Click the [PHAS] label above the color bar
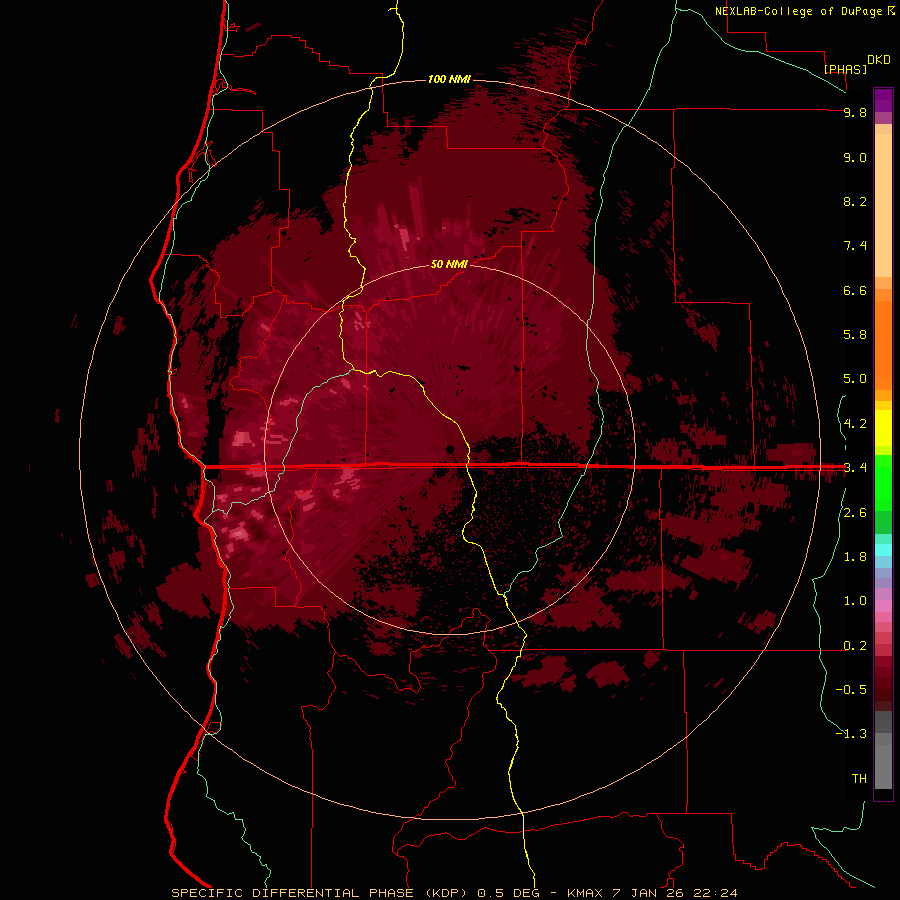Image resolution: width=900 pixels, height=900 pixels. [845, 69]
